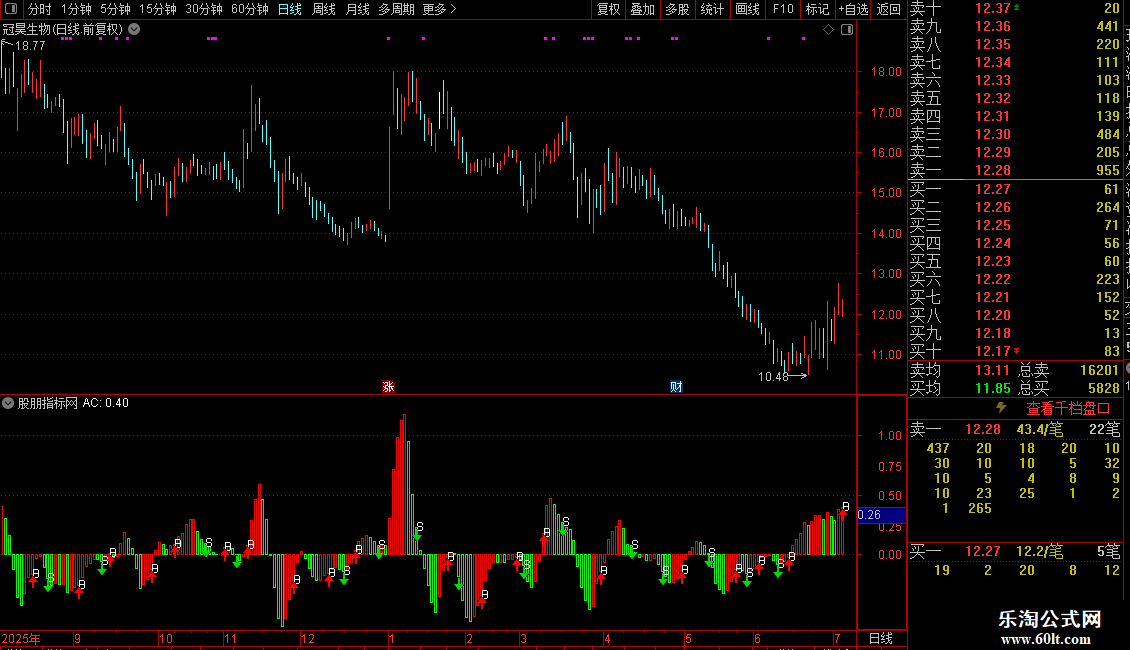The height and width of the screenshot is (650, 1130).
Task: Add stock via +自选
Action: tap(854, 9)
